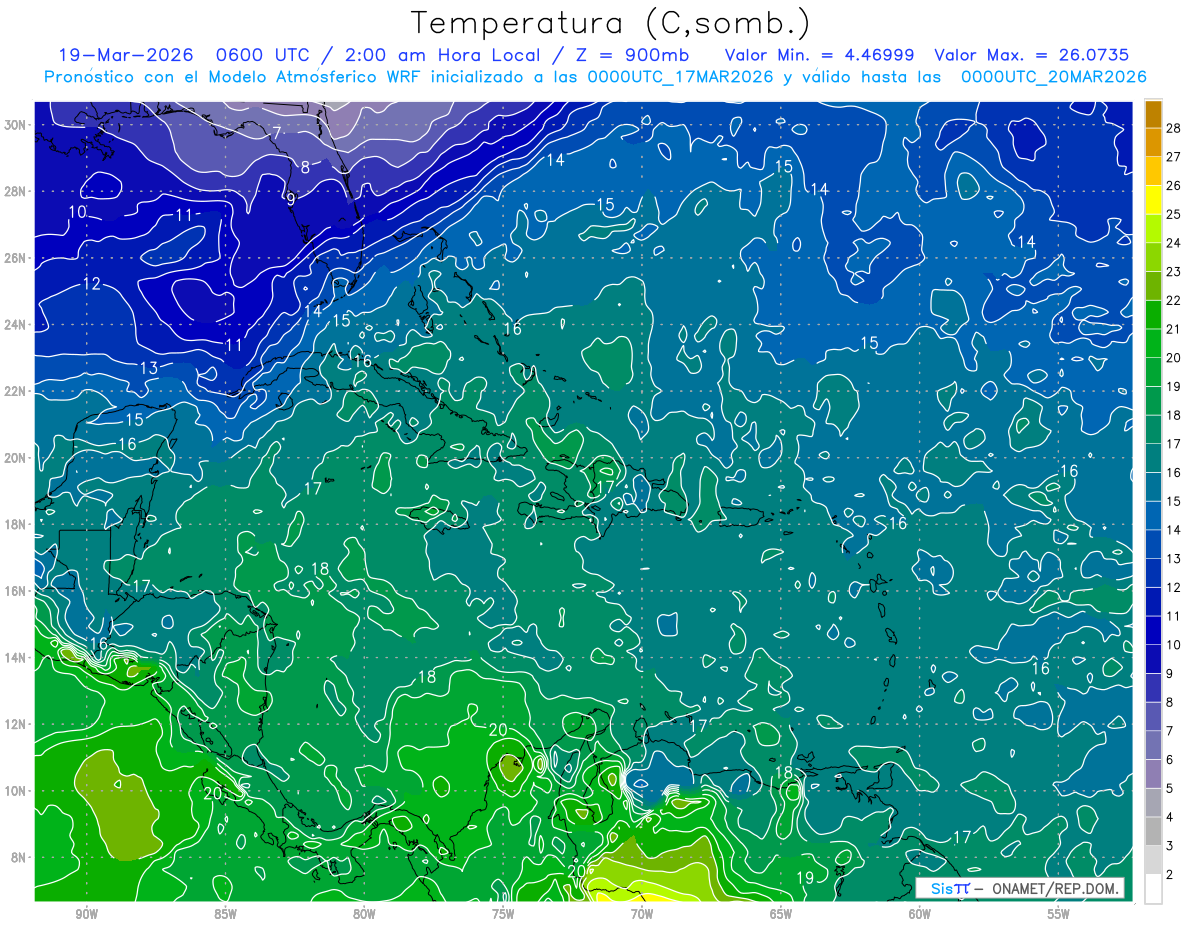Click the 'SisPI - ONAMET/REP.DOM.' credit label

point(1019,889)
